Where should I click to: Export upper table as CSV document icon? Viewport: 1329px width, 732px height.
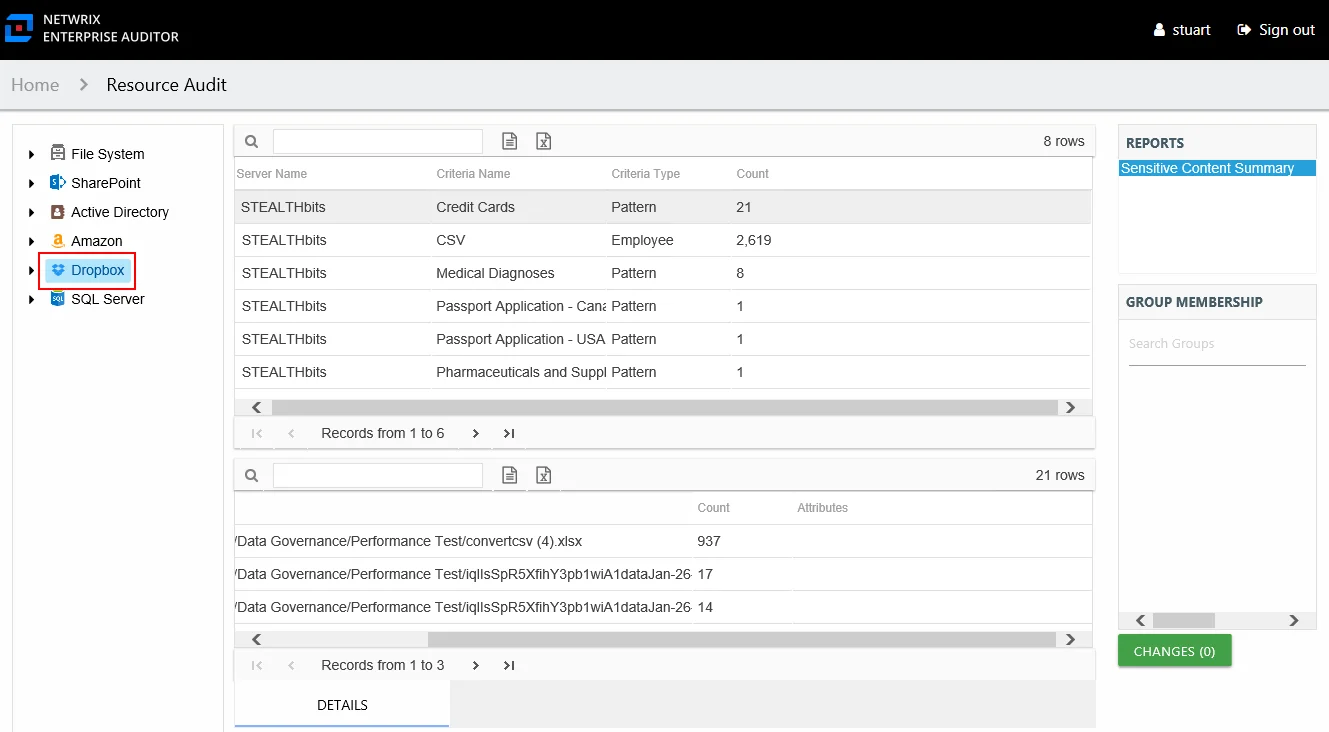click(510, 141)
